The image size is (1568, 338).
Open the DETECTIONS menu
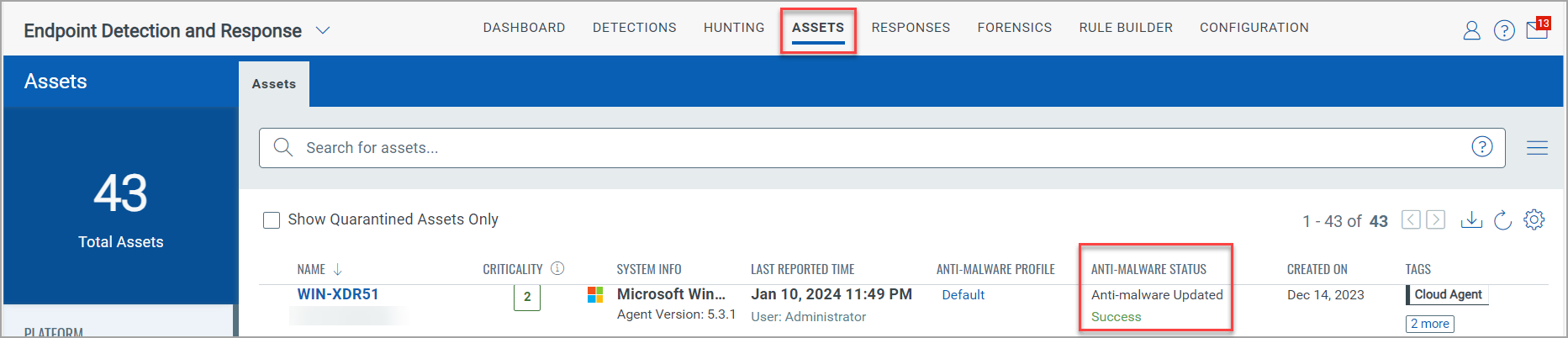coord(635,28)
